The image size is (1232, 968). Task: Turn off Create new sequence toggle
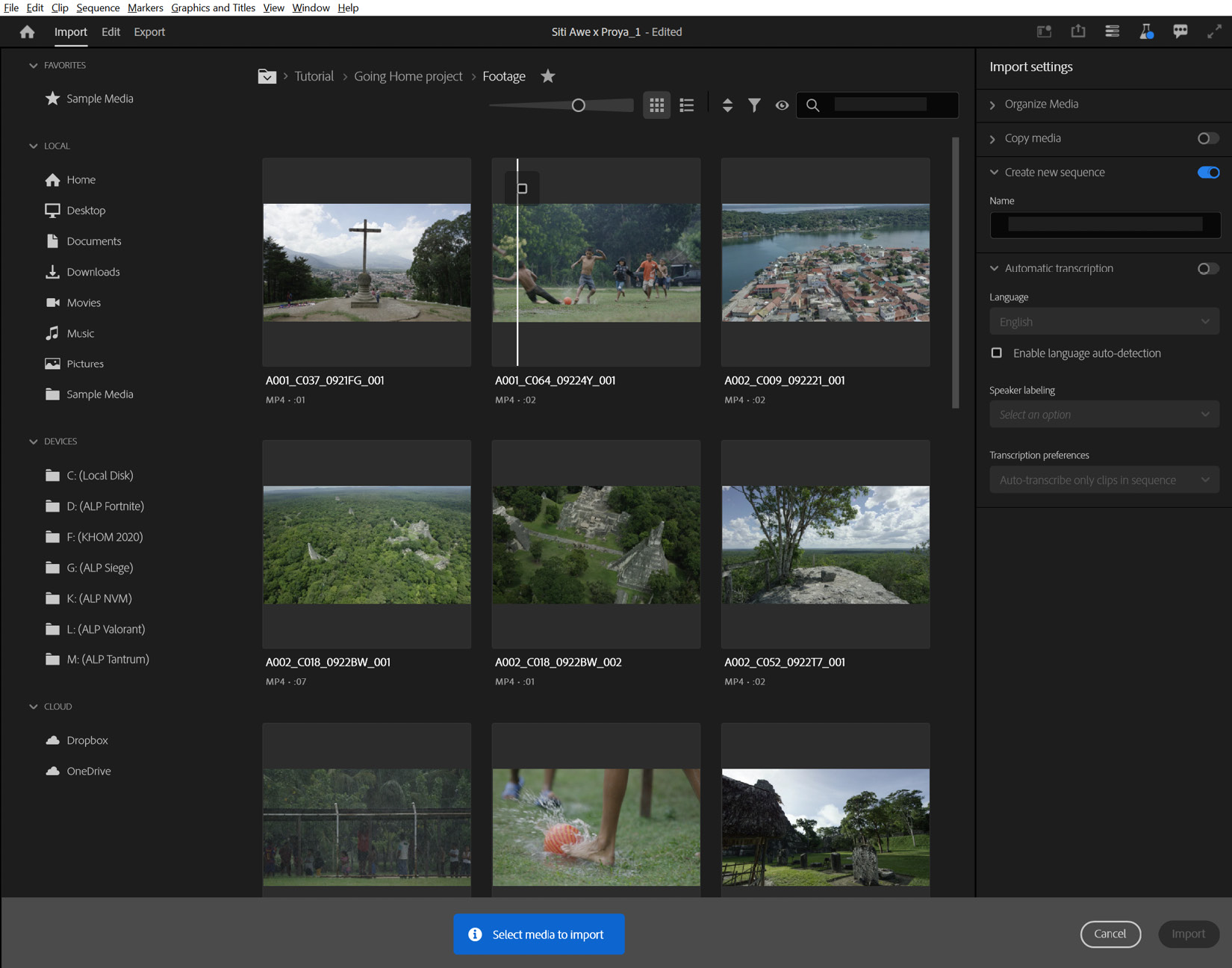(x=1207, y=173)
